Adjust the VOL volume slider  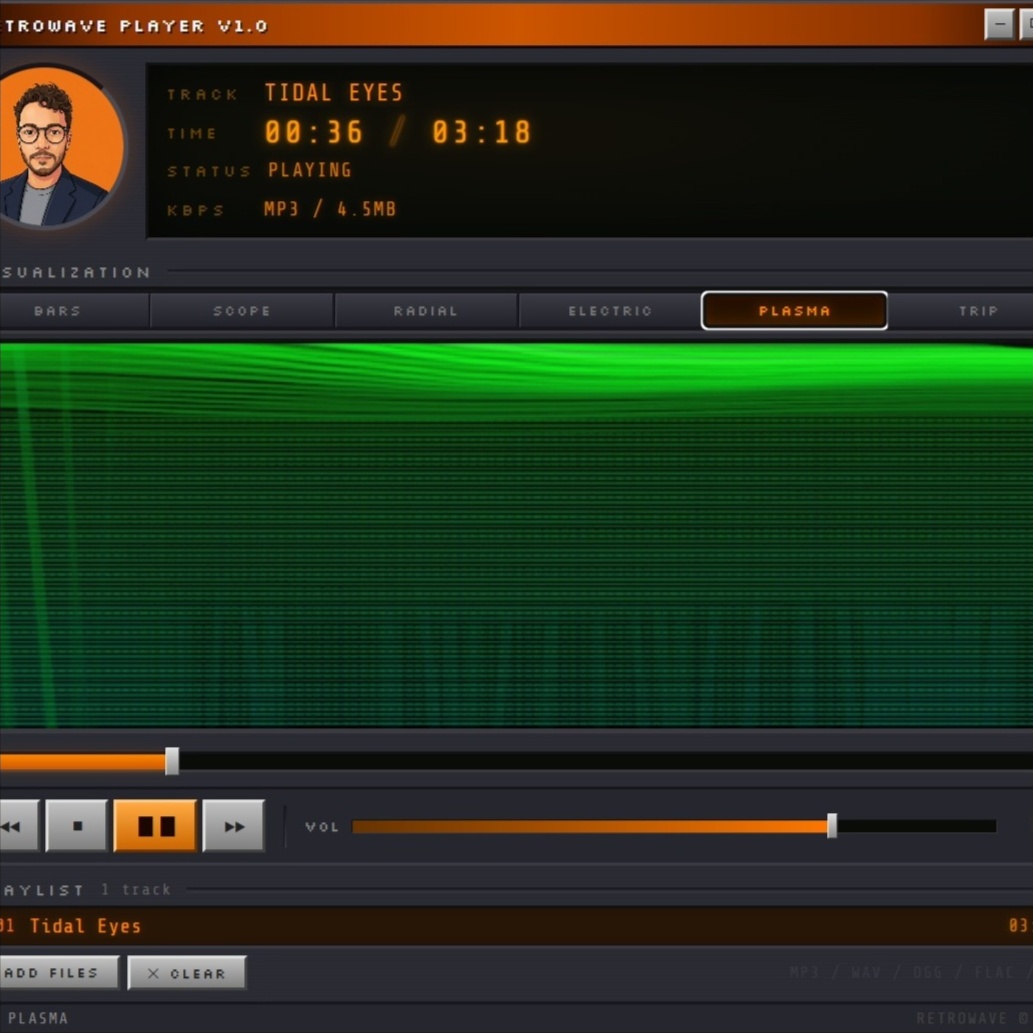pyautogui.click(x=833, y=826)
